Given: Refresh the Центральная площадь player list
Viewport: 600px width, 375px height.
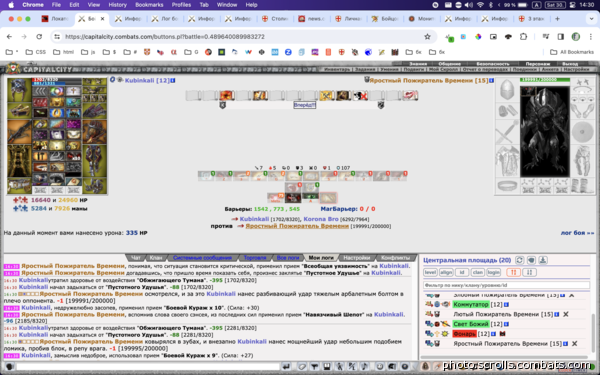Looking at the screenshot, I should pyautogui.click(x=519, y=260).
